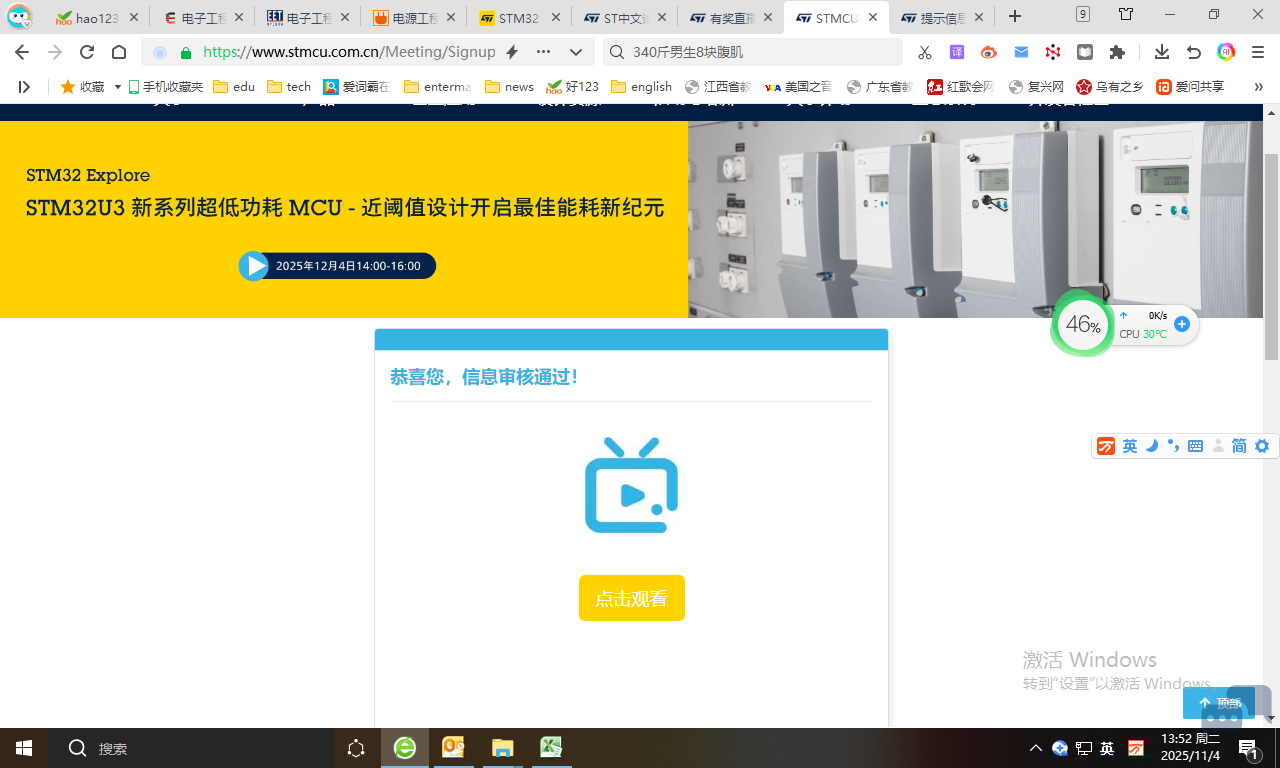Open the browser home page

click(119, 52)
